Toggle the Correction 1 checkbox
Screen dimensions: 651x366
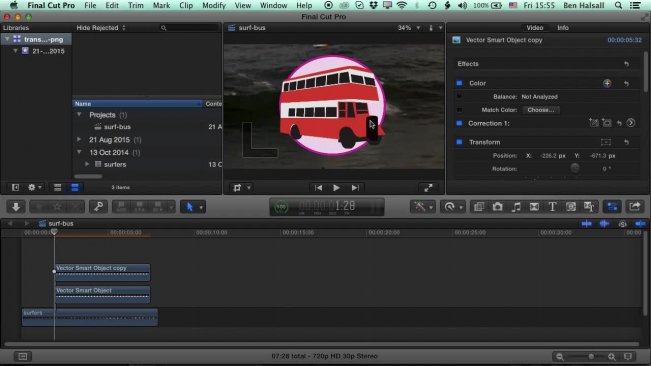point(459,123)
